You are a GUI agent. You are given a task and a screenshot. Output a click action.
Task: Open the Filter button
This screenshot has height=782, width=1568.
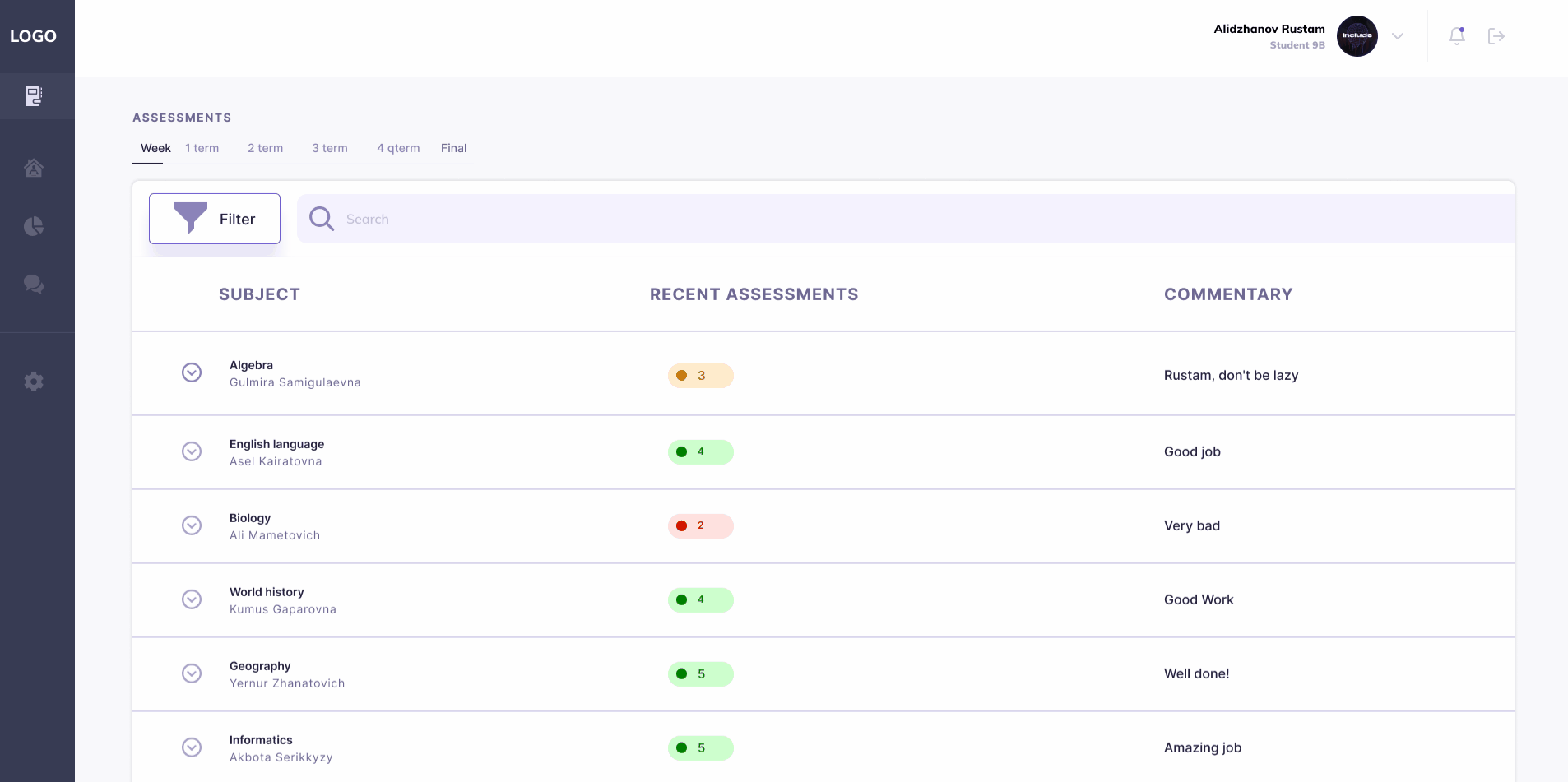(215, 219)
